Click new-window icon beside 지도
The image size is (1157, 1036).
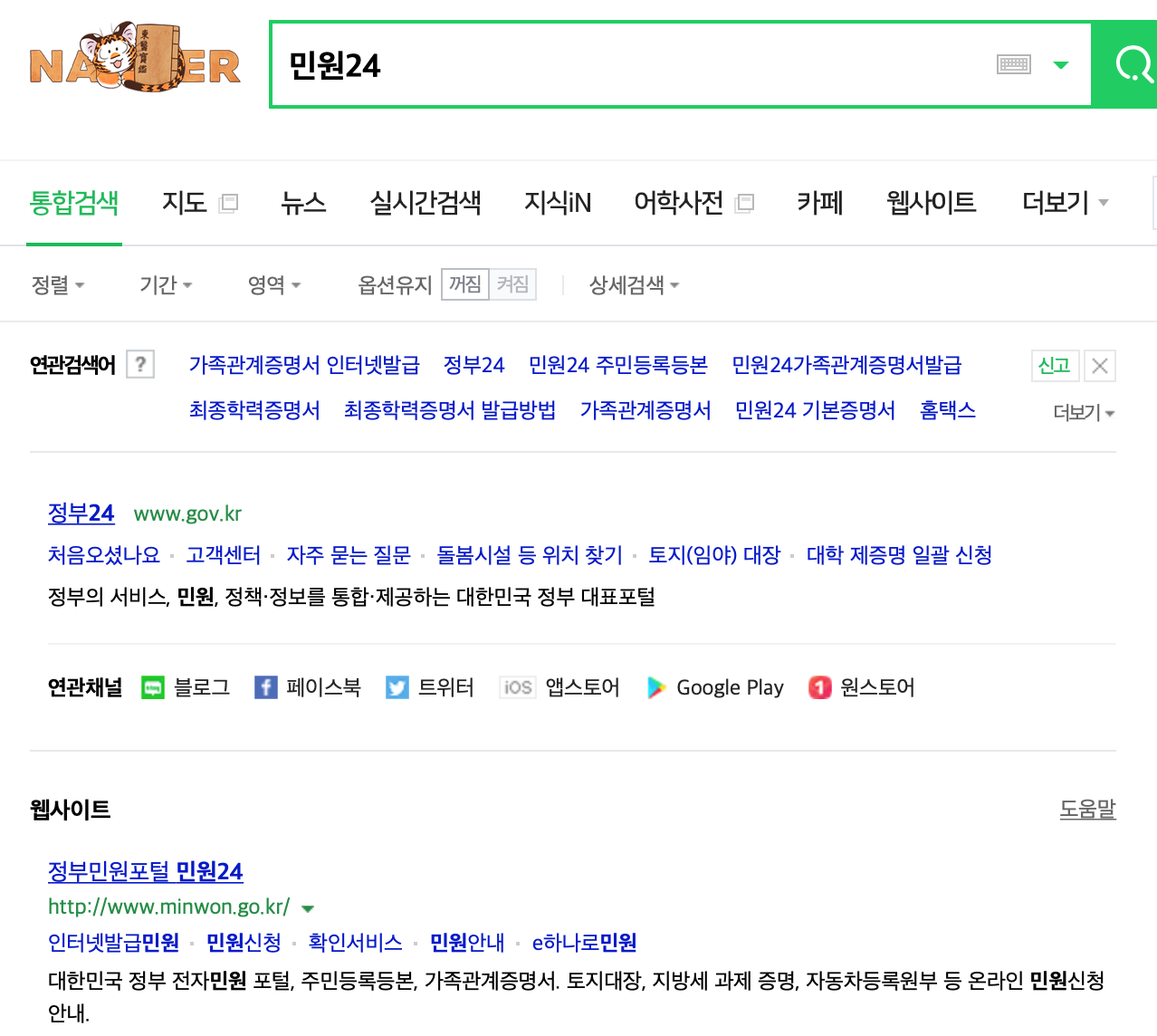tap(229, 203)
